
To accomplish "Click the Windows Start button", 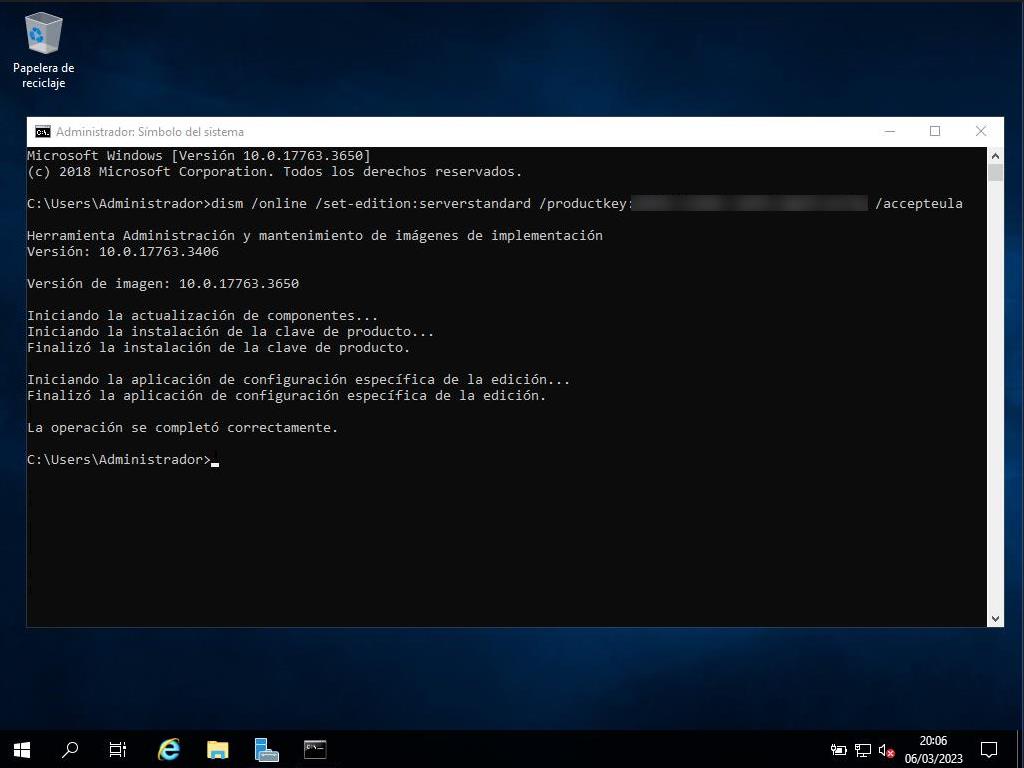I will pyautogui.click(x=21, y=749).
